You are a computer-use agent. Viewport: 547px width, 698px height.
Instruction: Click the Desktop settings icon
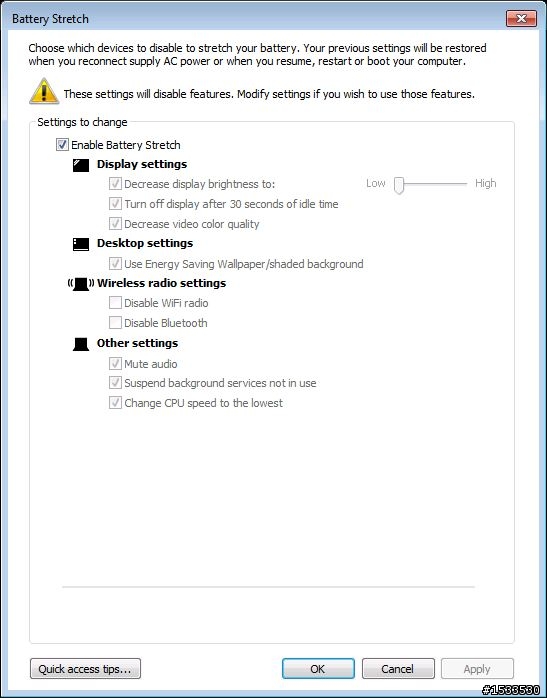click(81, 244)
